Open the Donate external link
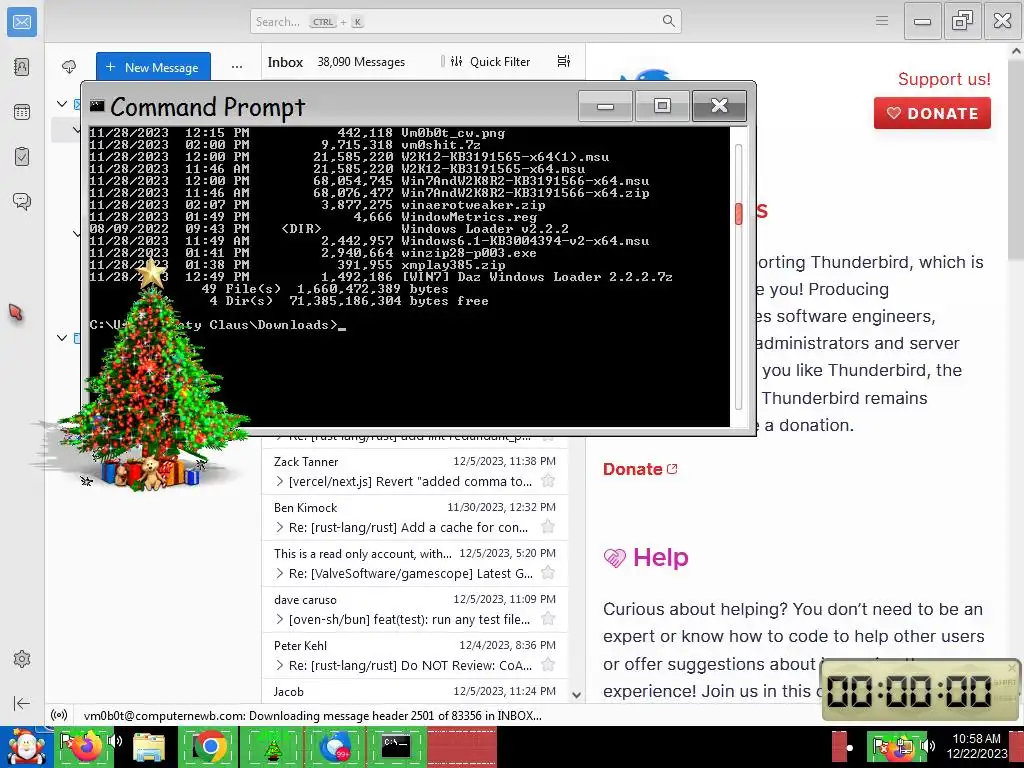The width and height of the screenshot is (1024, 768). [640, 469]
